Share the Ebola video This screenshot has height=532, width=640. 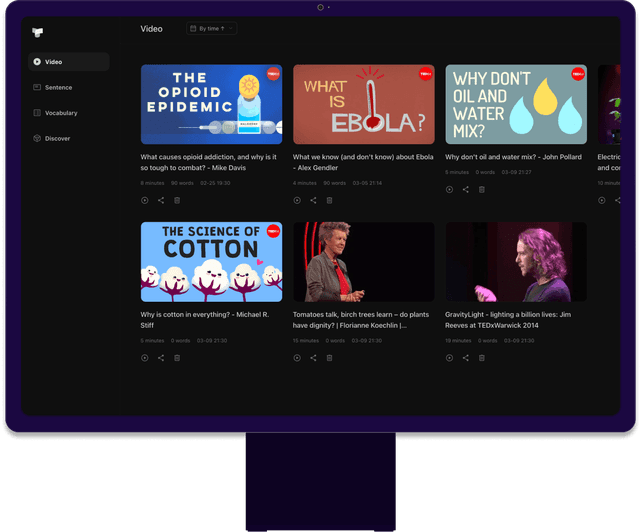313,201
